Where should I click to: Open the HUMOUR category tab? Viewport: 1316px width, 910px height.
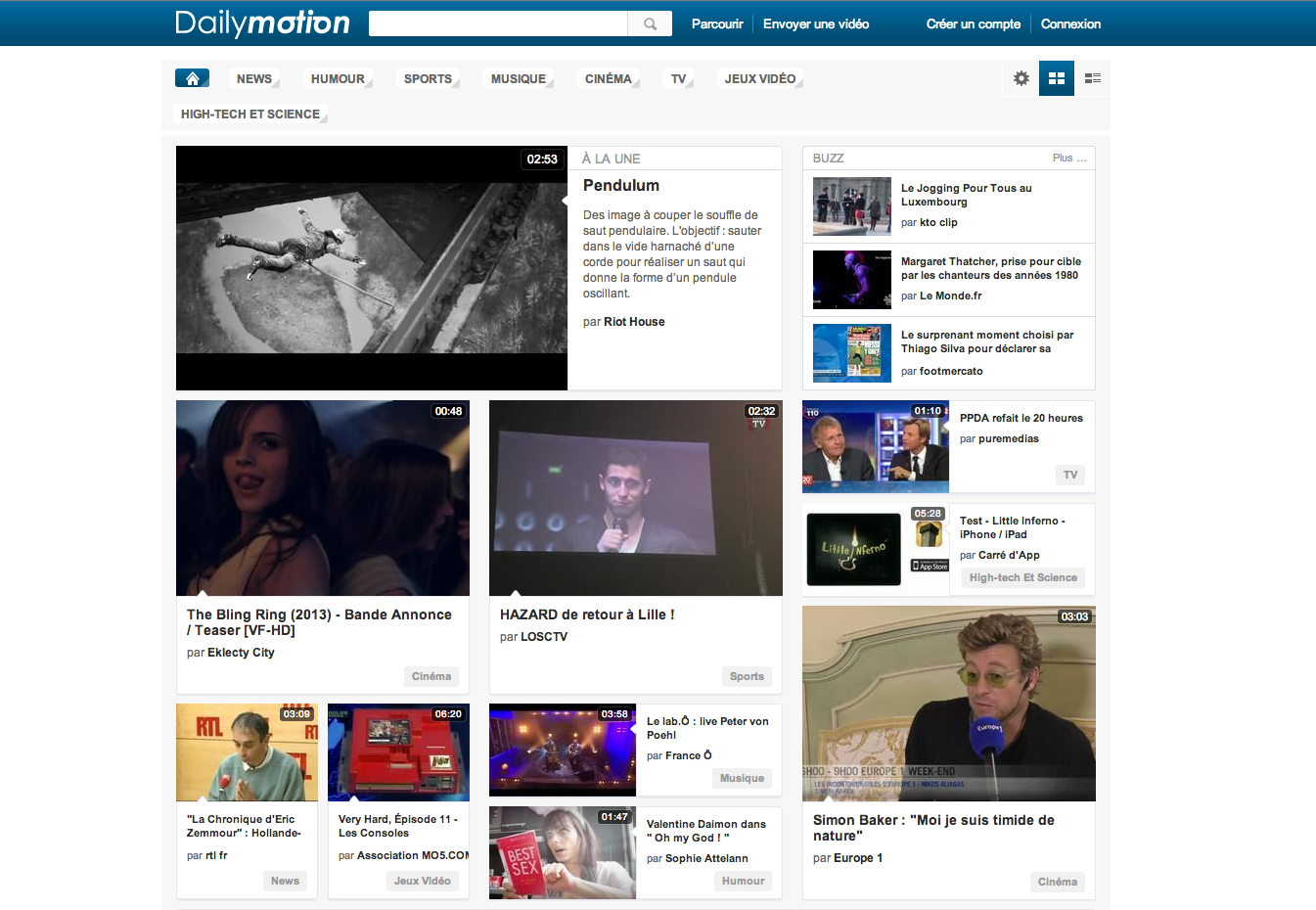coord(338,78)
